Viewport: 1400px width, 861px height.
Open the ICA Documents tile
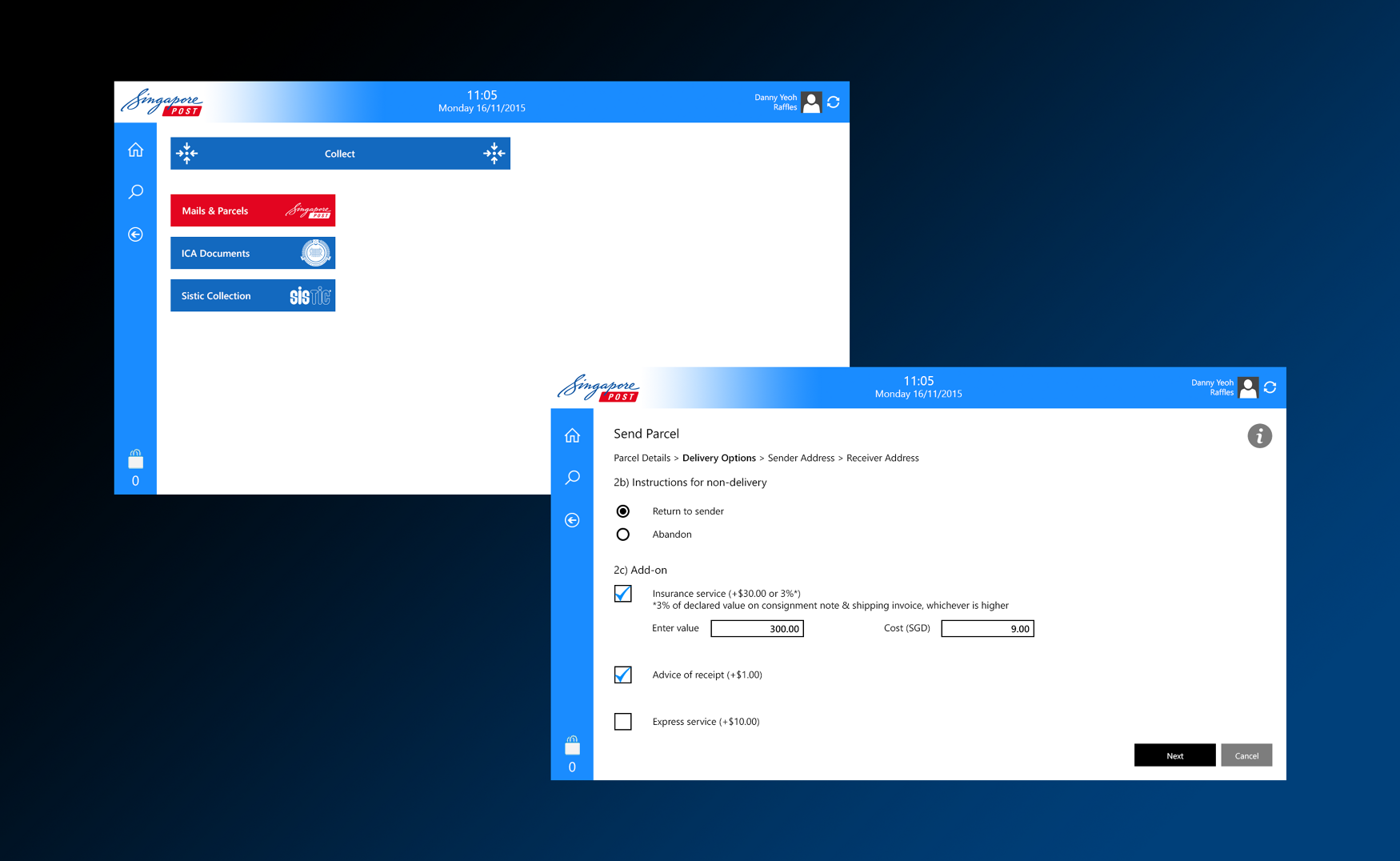[x=253, y=253]
